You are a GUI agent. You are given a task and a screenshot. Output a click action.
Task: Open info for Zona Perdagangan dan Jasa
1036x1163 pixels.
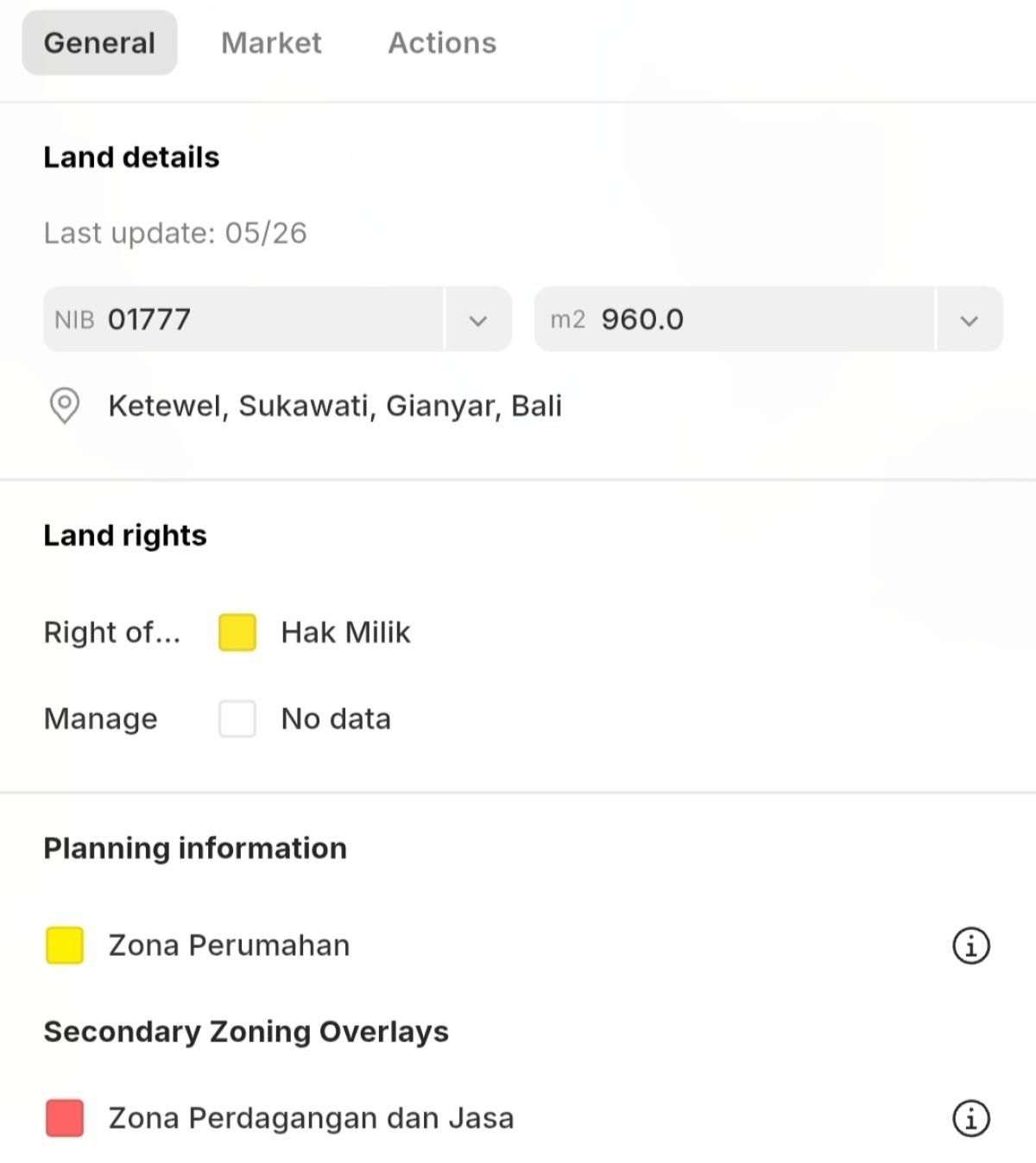[971, 1118]
